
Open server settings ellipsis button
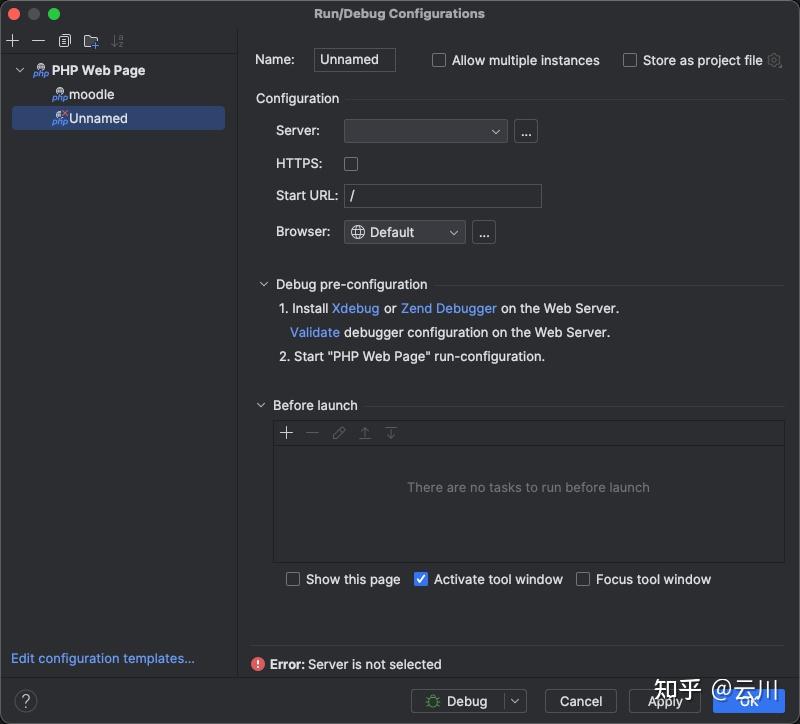tap(526, 131)
